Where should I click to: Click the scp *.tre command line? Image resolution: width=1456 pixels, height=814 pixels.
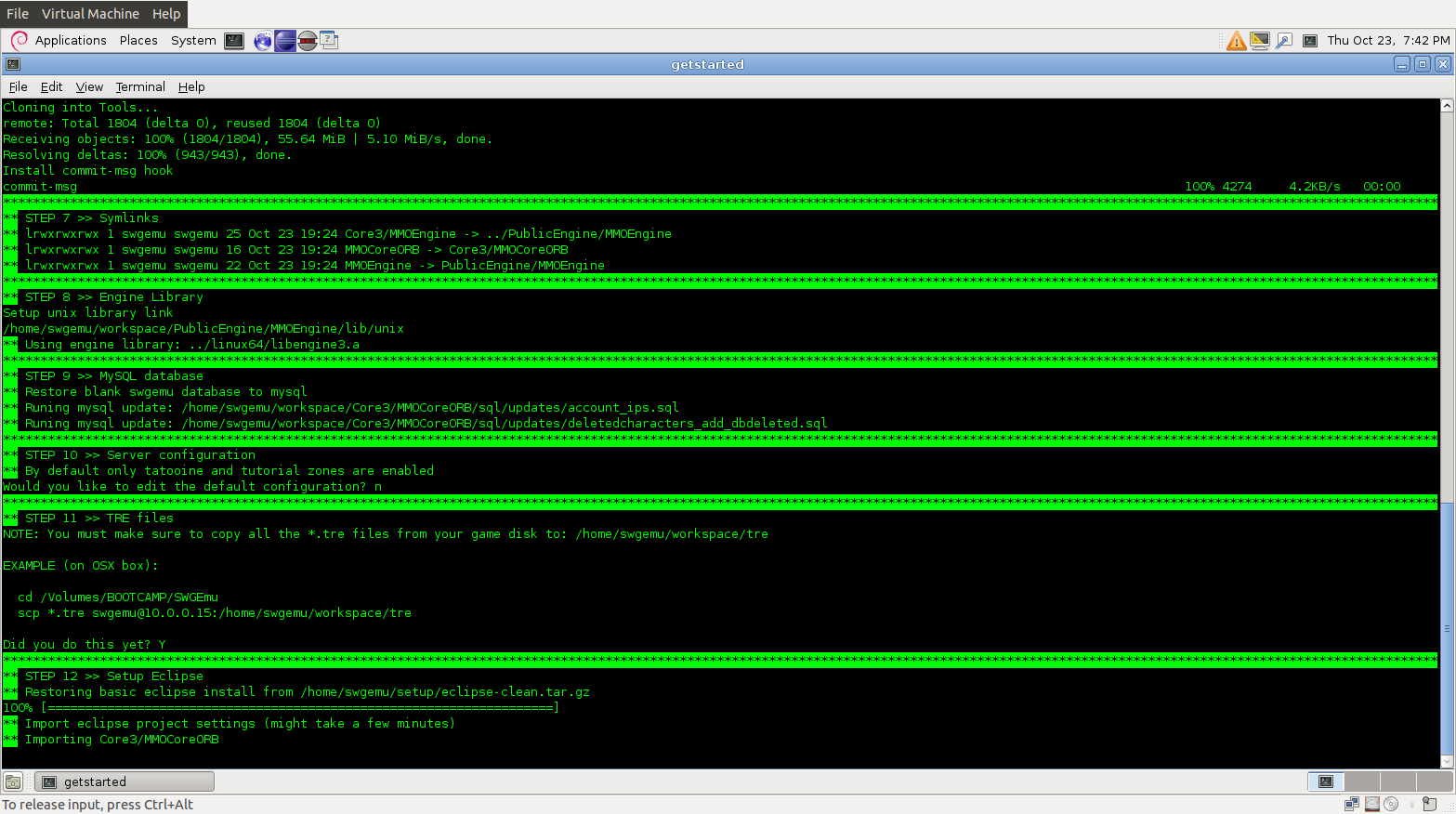[215, 613]
